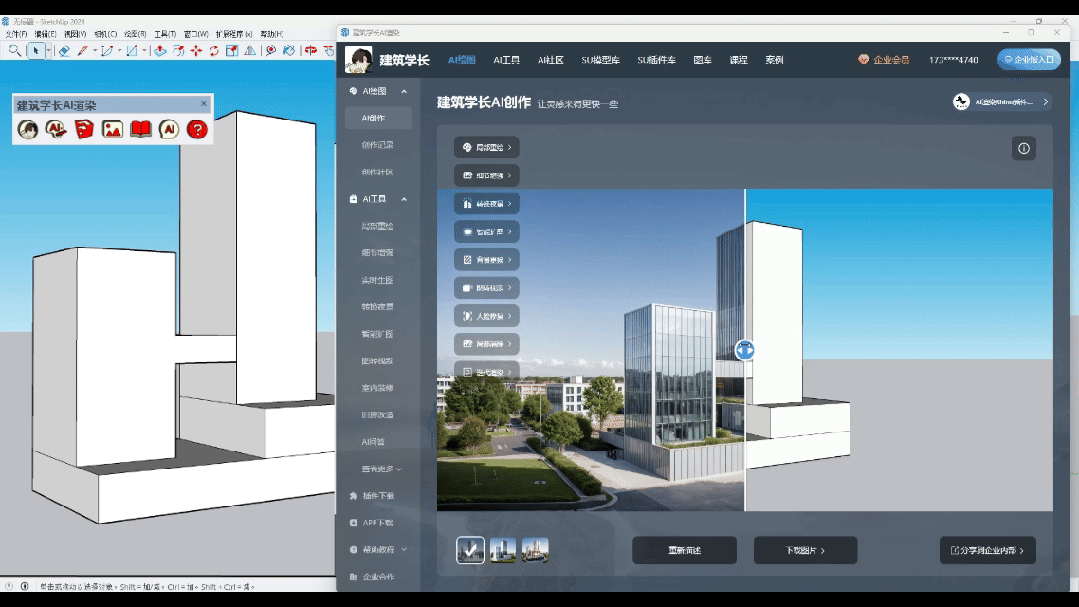Screen dimensions: 1079x607
Task: Close the 建筑学长AI渲染 floating toolbar
Action: (204, 103)
